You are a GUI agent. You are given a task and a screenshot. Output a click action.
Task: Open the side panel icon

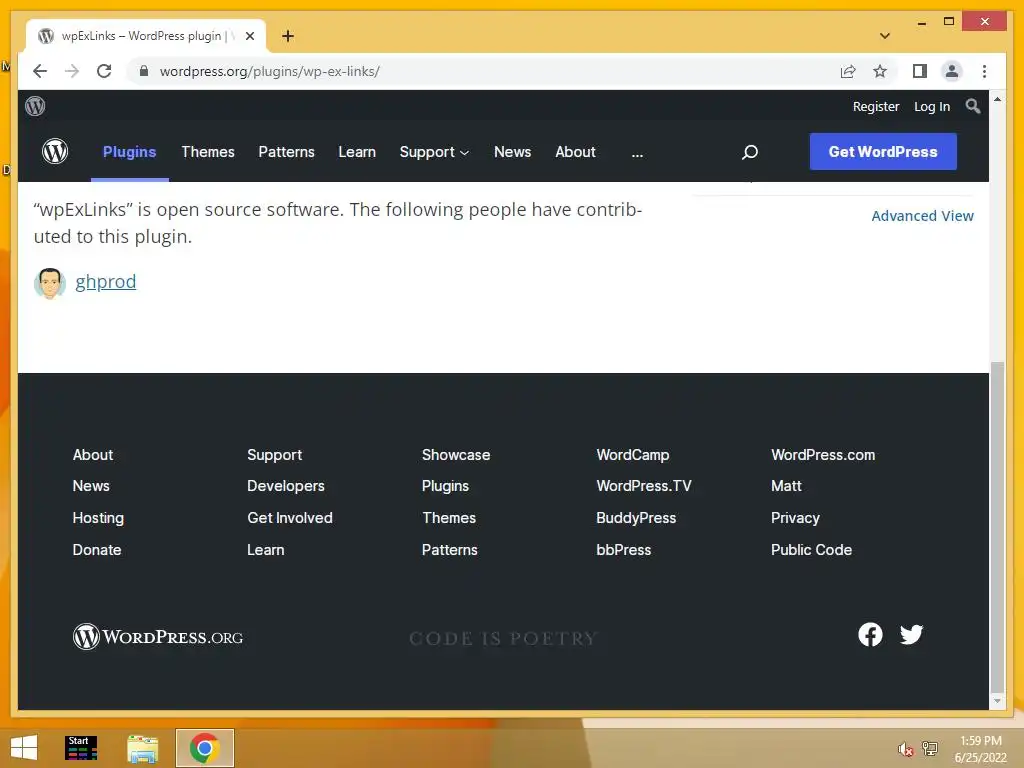[x=920, y=71]
